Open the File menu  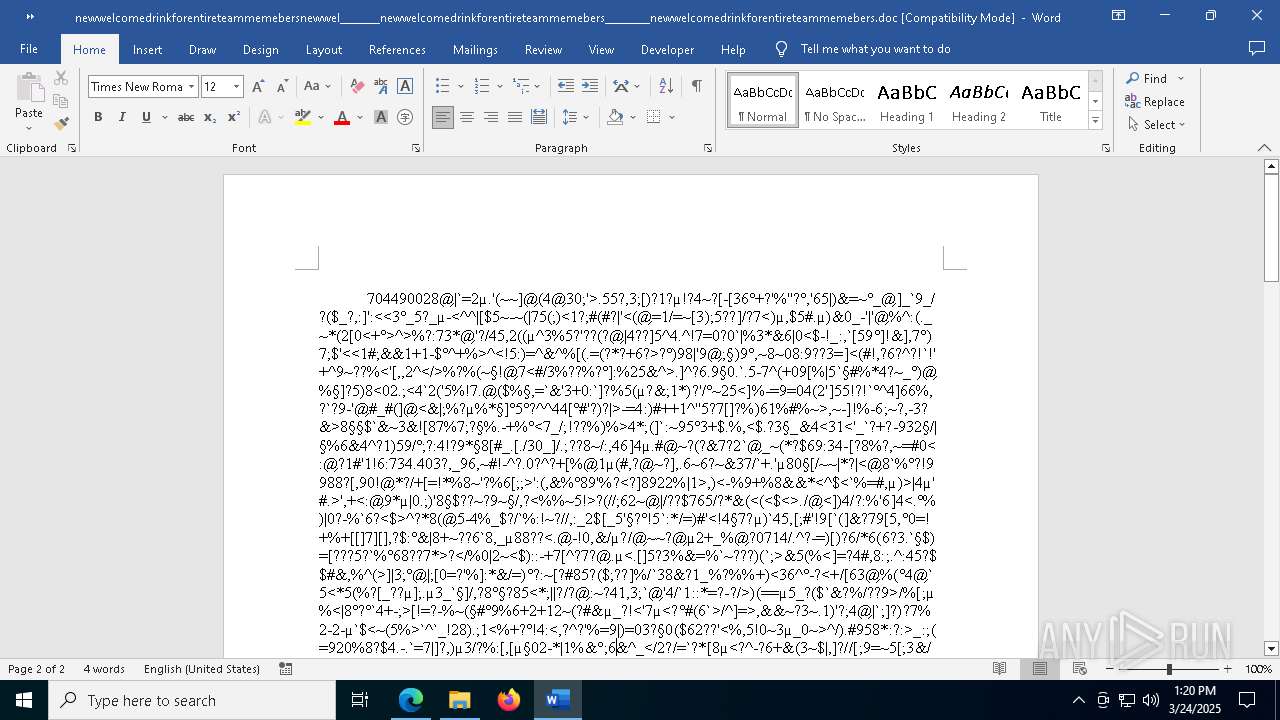click(29, 49)
